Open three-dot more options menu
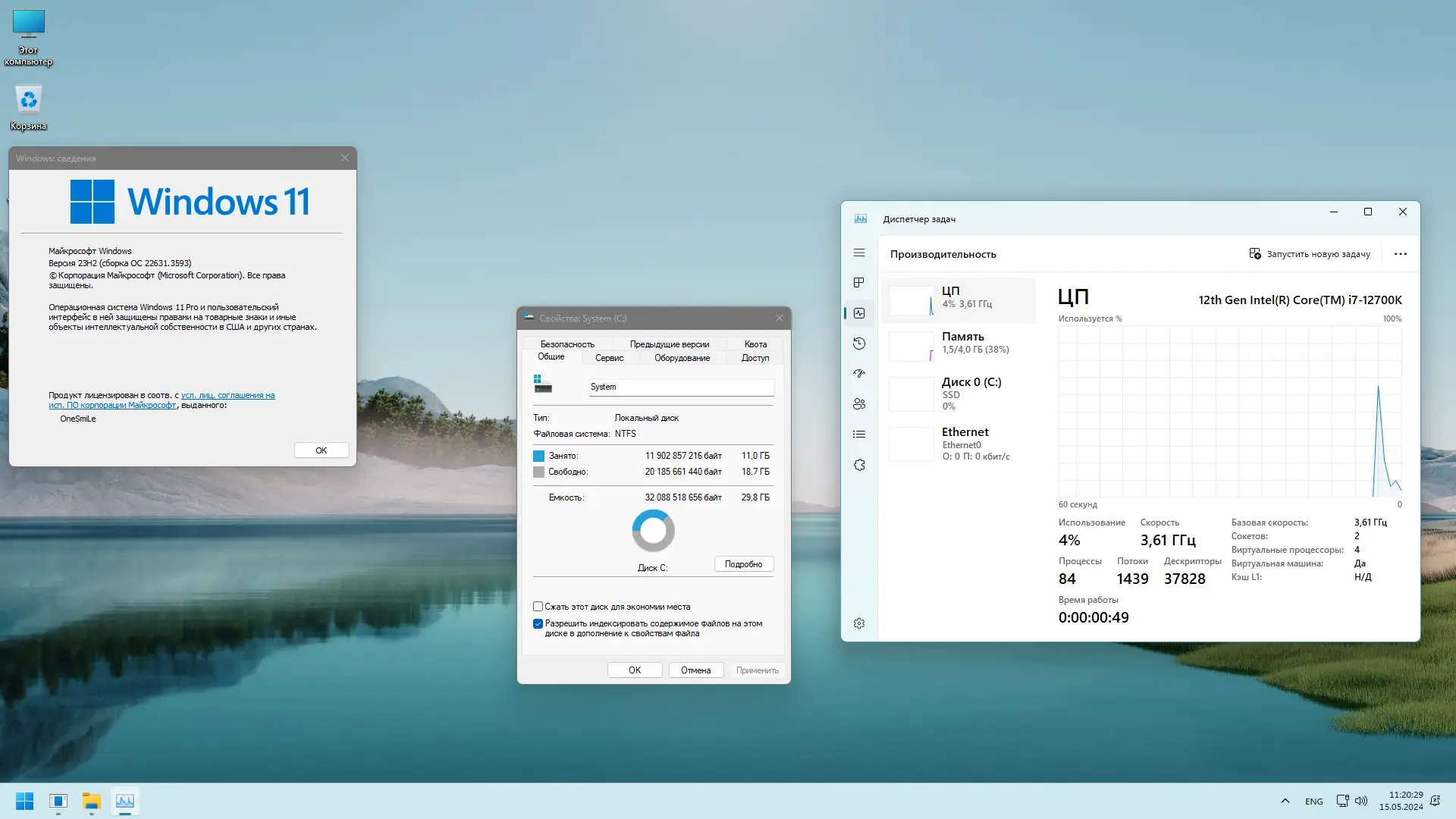This screenshot has width=1456, height=819. click(1400, 254)
